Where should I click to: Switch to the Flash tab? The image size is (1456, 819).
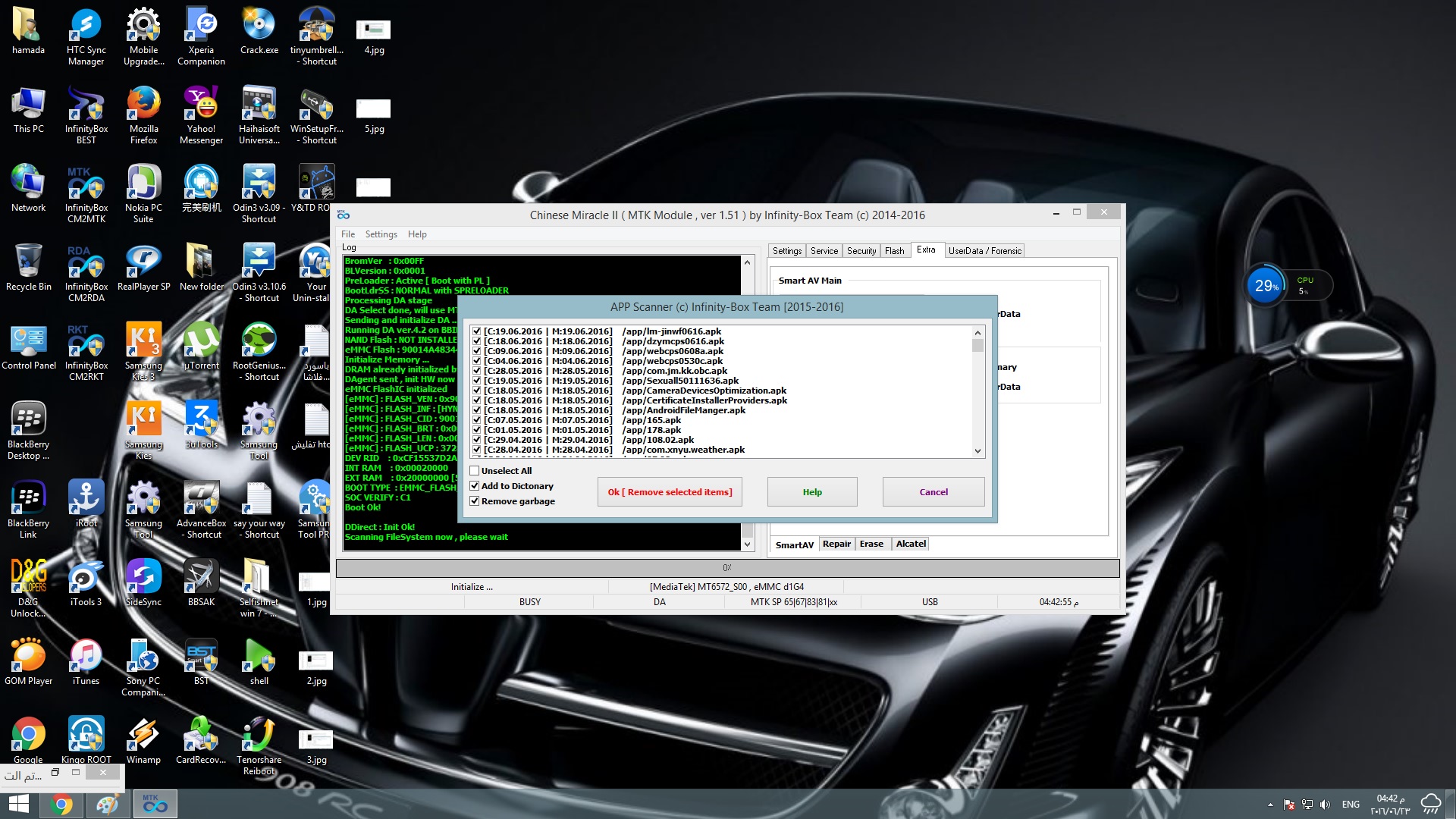(x=895, y=251)
